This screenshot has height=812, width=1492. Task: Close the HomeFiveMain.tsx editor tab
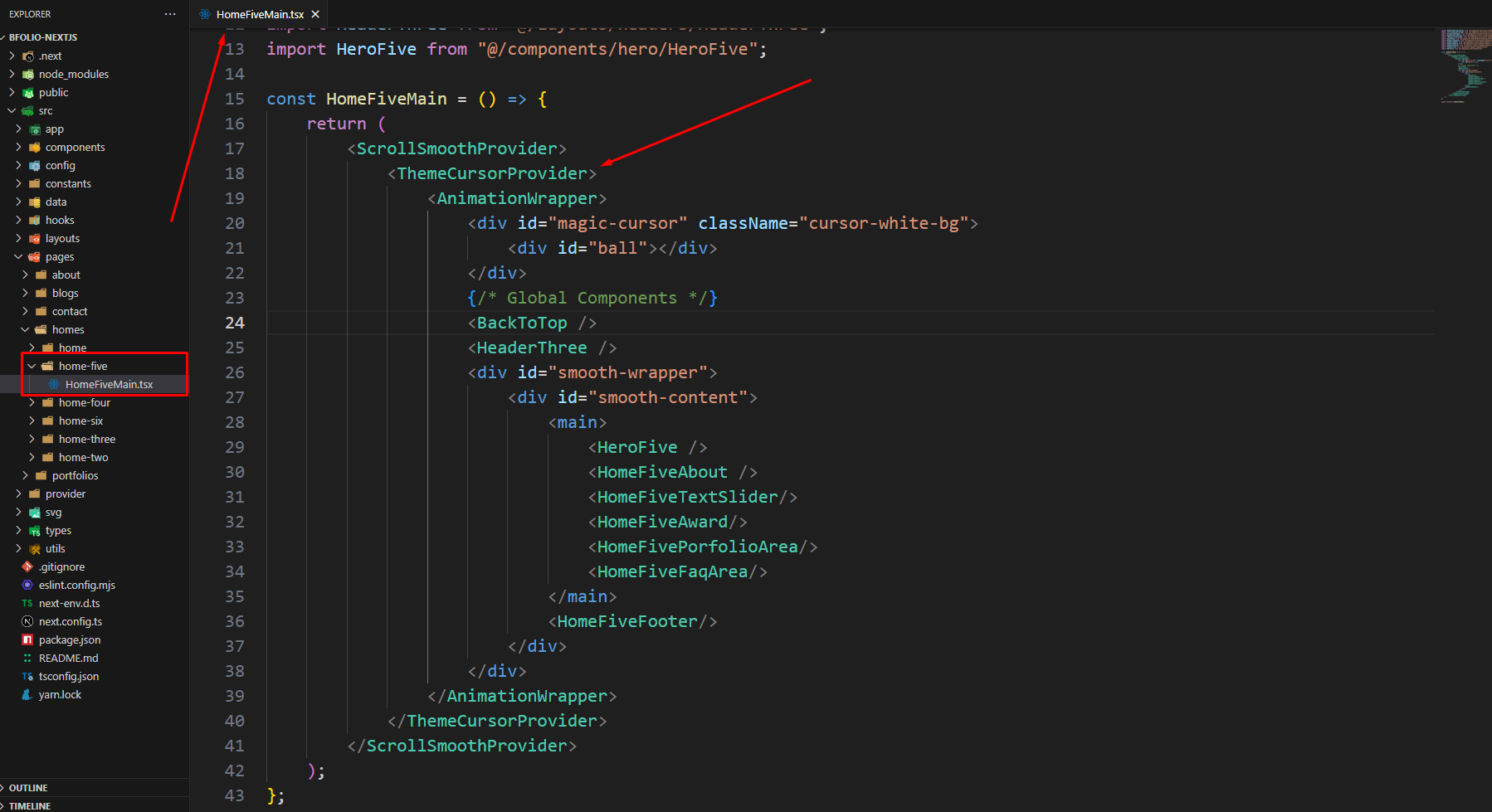(315, 14)
